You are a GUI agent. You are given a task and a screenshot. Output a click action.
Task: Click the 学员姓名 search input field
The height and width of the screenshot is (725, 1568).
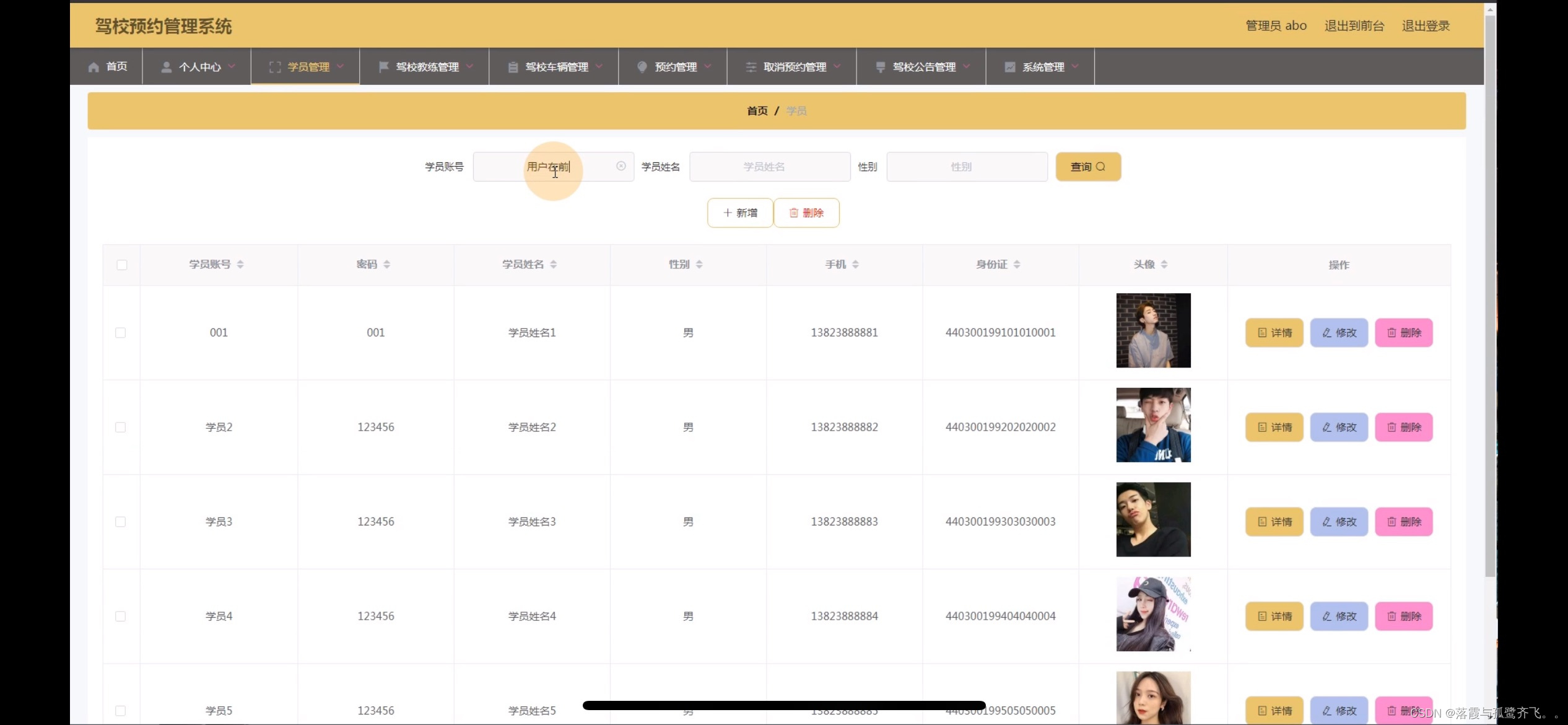click(770, 167)
